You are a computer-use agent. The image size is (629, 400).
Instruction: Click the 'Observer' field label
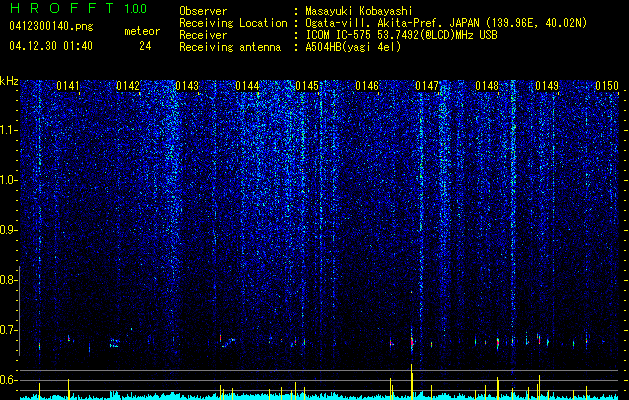tap(203, 11)
